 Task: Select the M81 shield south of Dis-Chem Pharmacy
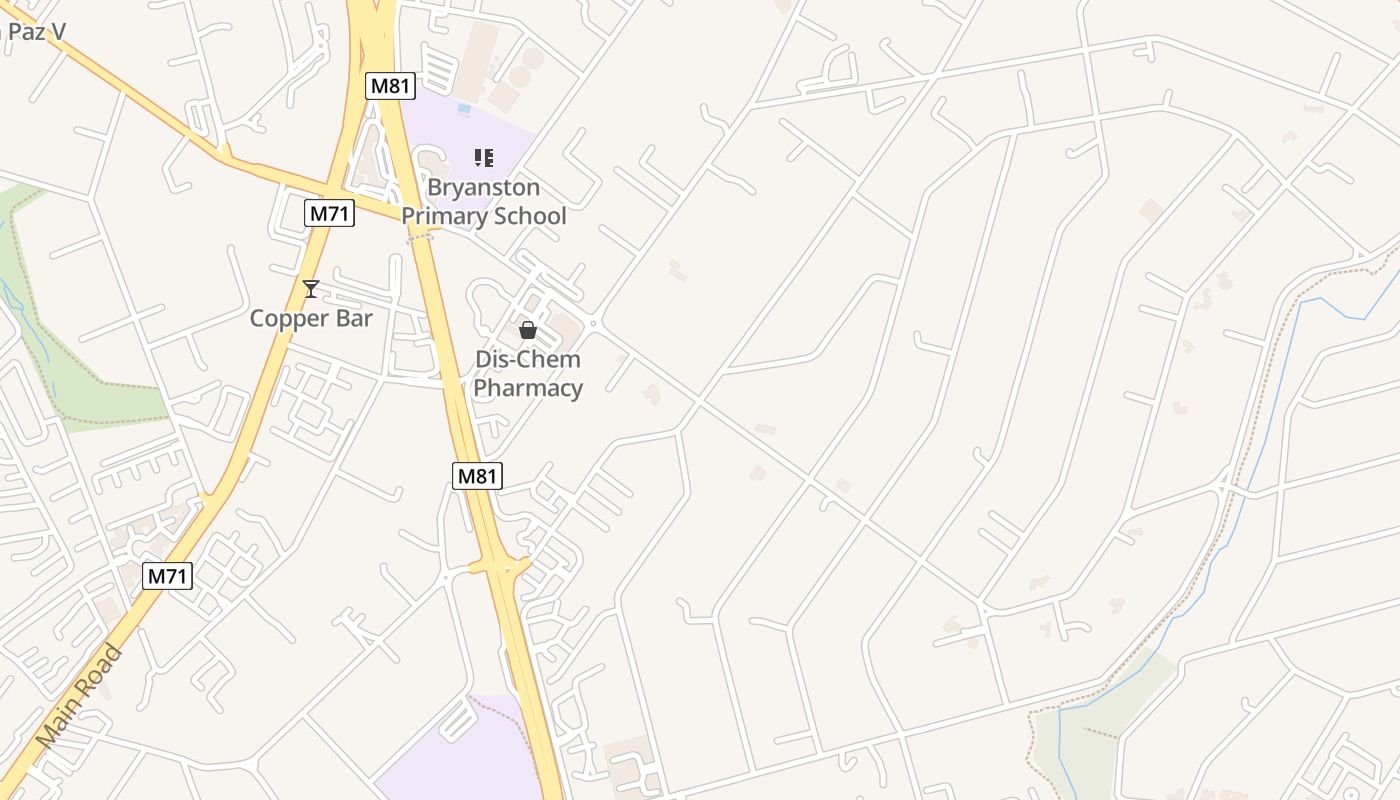477,476
